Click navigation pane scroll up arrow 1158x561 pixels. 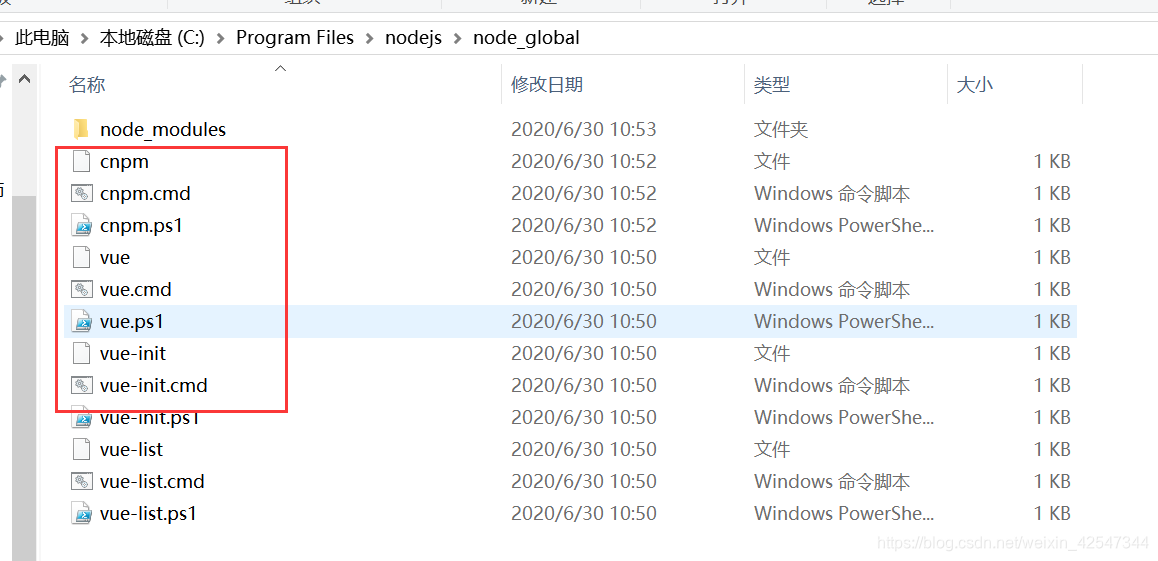click(x=24, y=78)
